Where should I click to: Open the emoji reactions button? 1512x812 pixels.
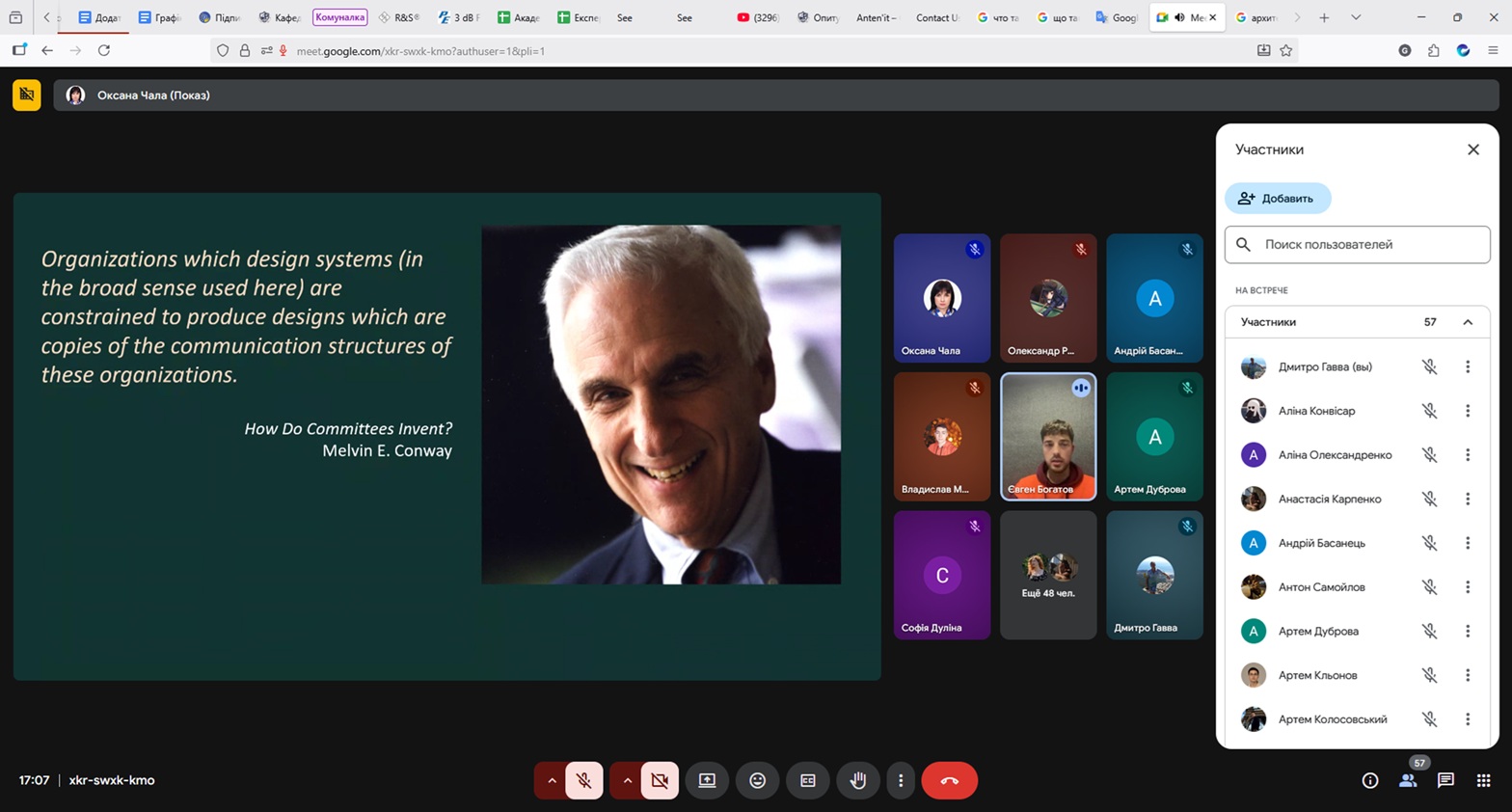[757, 780]
